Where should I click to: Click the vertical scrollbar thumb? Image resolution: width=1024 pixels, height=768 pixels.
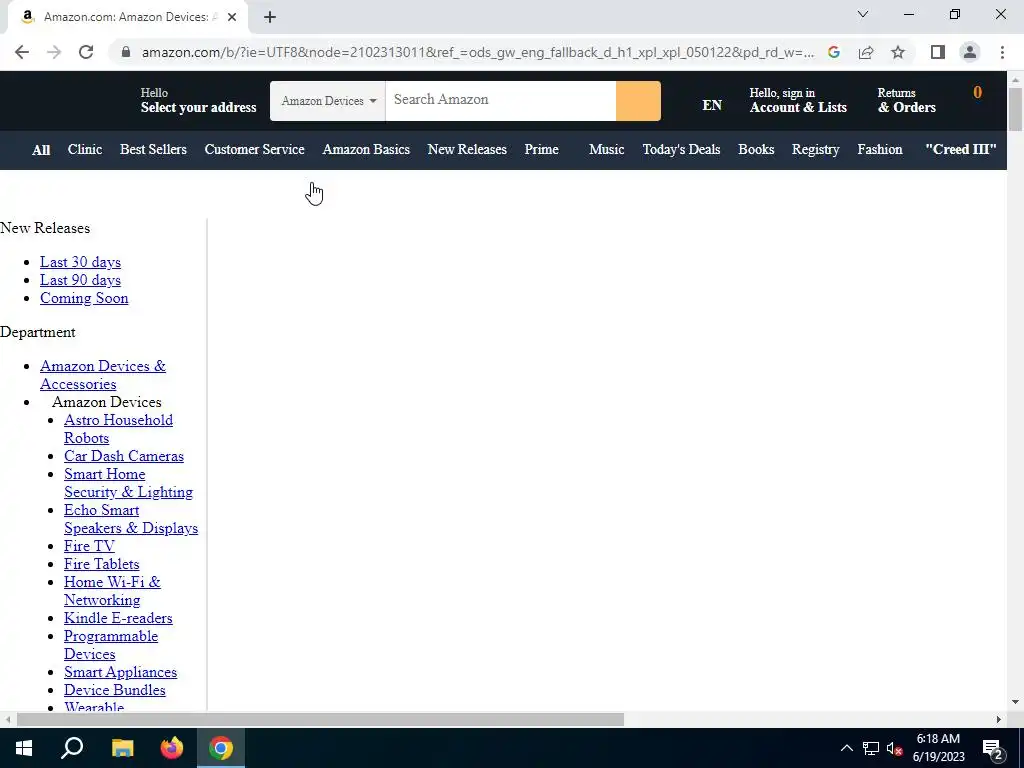click(1016, 109)
